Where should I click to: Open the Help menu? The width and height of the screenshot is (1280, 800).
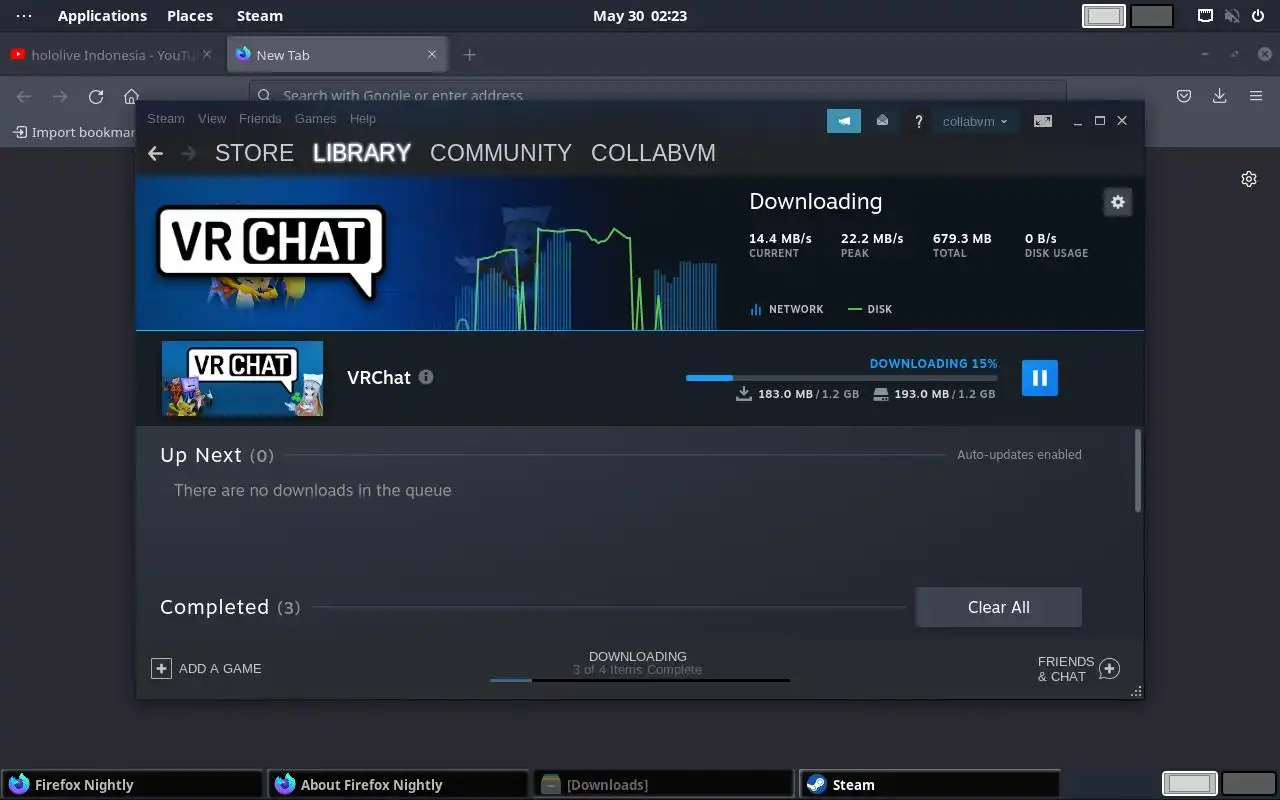[363, 118]
